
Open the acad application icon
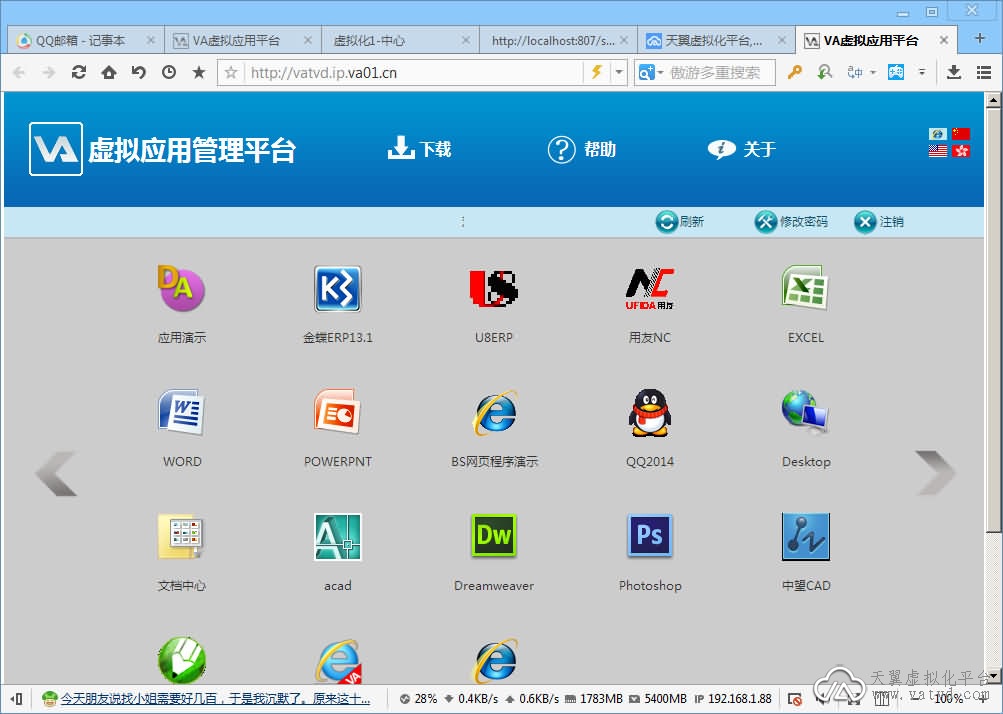337,537
